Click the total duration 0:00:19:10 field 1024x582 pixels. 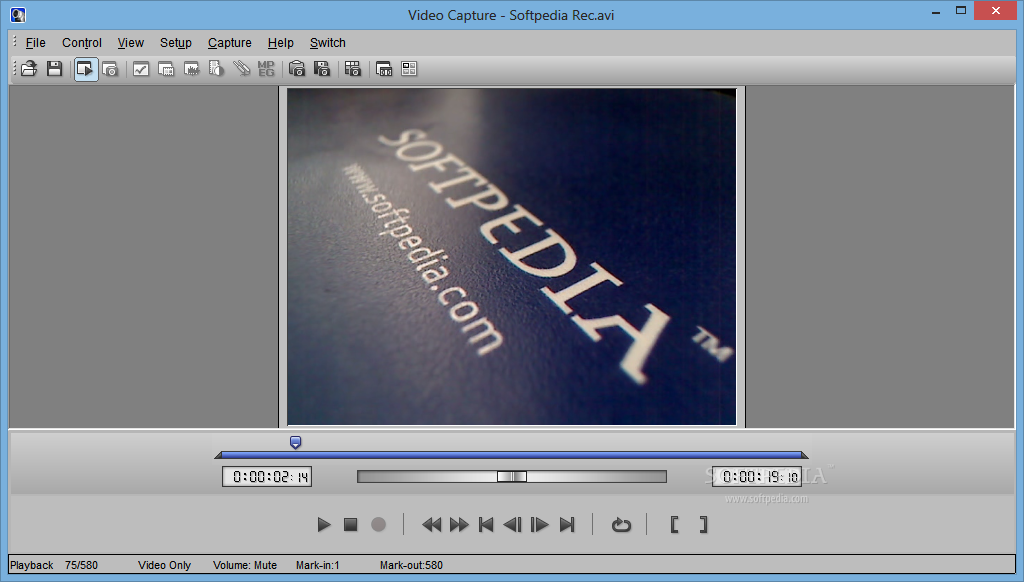757,477
